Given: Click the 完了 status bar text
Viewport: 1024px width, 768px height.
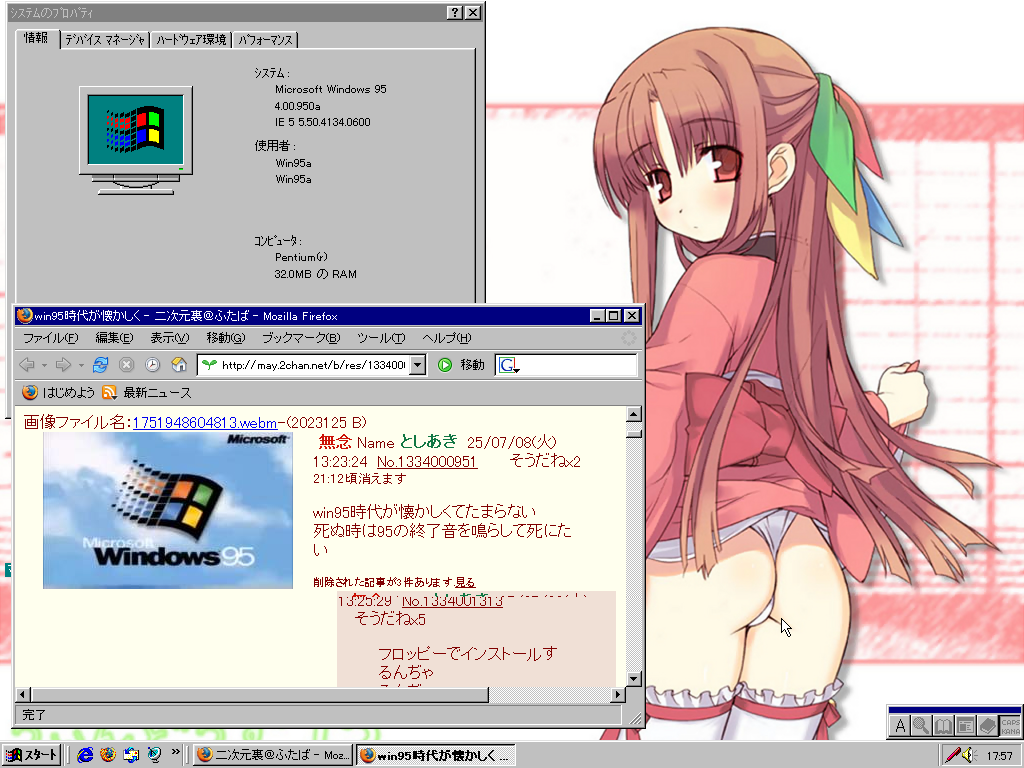Looking at the screenshot, I should [x=34, y=715].
